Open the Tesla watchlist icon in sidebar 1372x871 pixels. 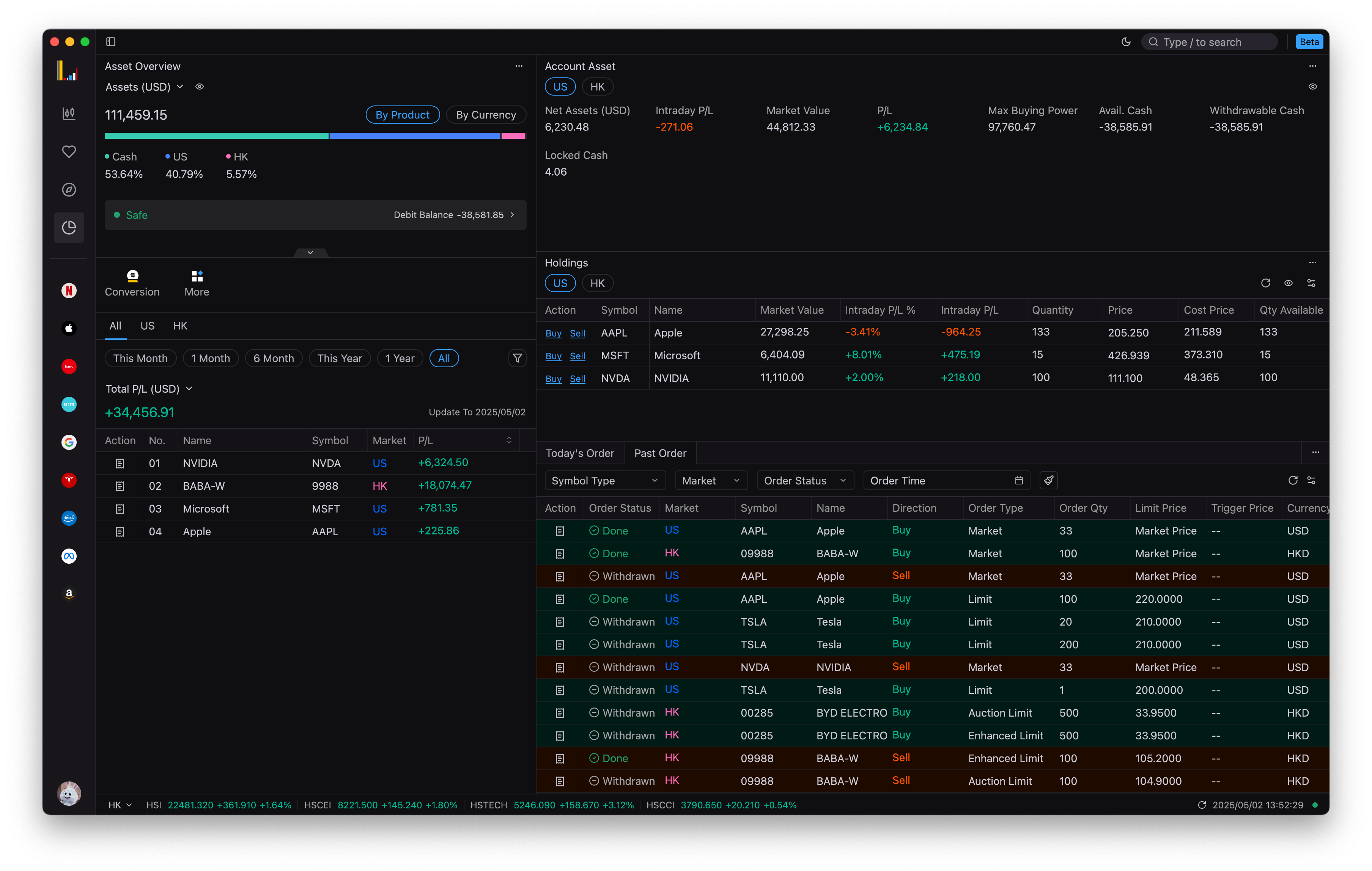(69, 480)
